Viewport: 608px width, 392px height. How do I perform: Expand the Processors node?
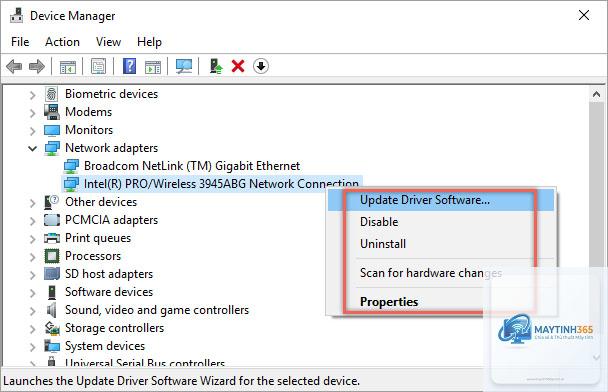pyautogui.click(x=33, y=257)
